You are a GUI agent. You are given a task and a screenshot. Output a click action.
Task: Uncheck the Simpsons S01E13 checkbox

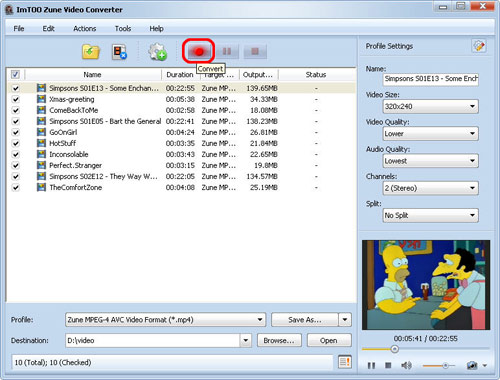pyautogui.click(x=15, y=88)
